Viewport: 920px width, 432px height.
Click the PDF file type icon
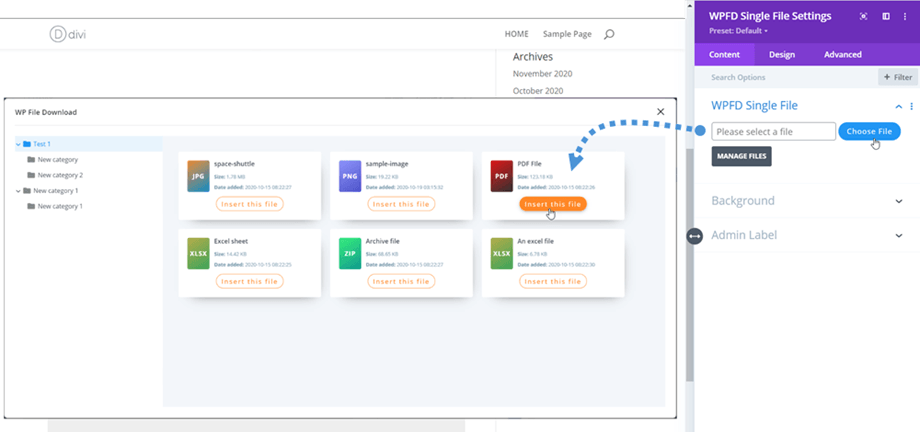pos(501,176)
